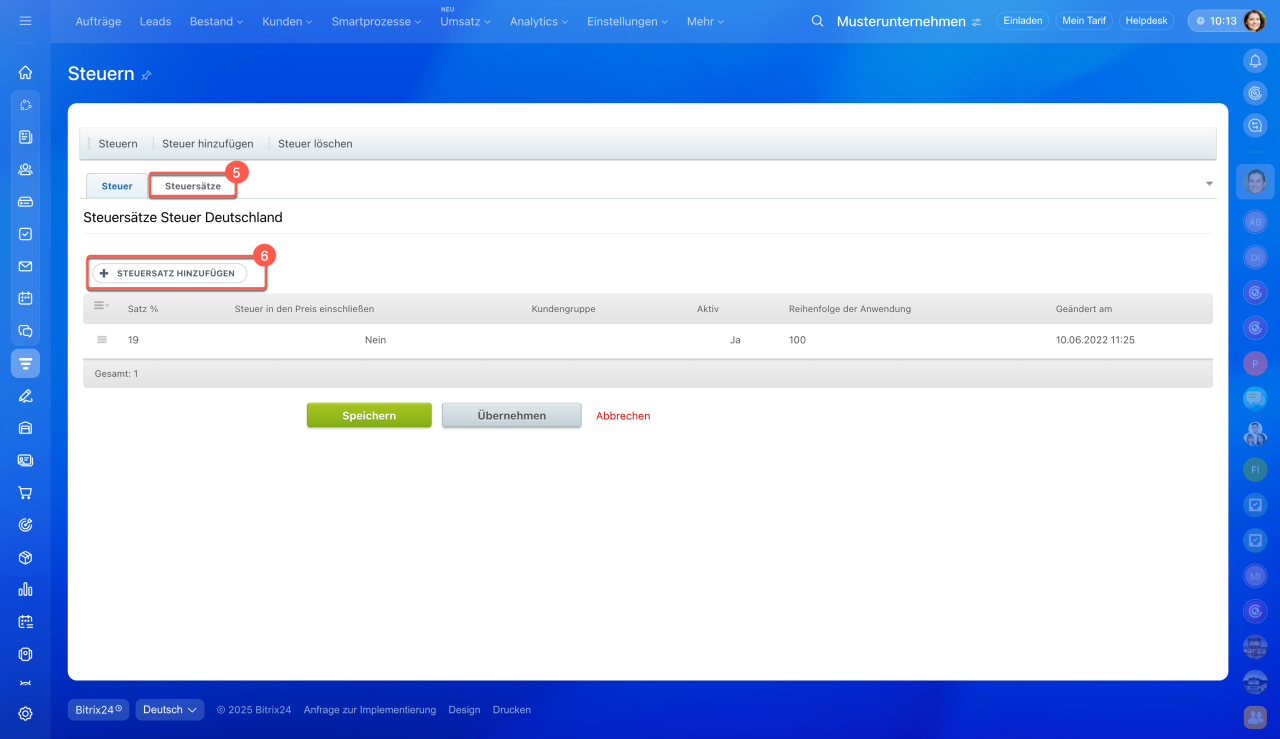The image size is (1280, 739).
Task: Expand the Mehr menu
Action: pyautogui.click(x=705, y=21)
